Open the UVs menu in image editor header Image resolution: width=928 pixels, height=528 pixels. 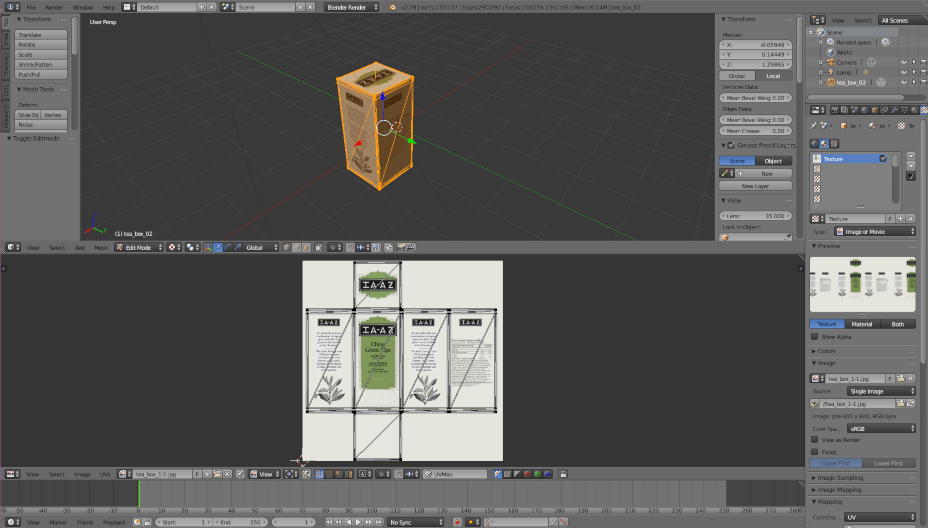coord(105,474)
